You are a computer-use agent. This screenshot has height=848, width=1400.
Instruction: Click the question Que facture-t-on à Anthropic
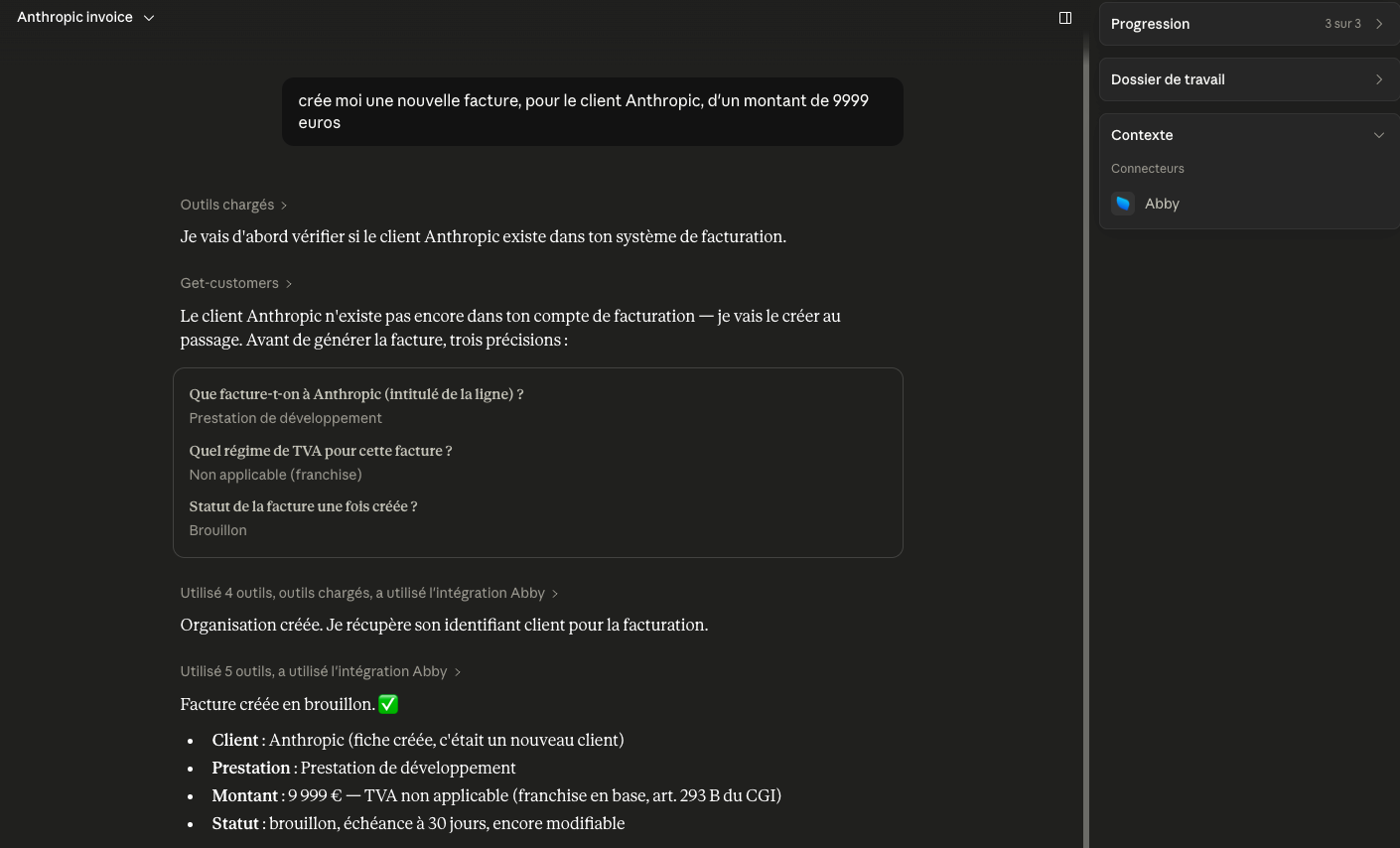pyautogui.click(x=356, y=394)
